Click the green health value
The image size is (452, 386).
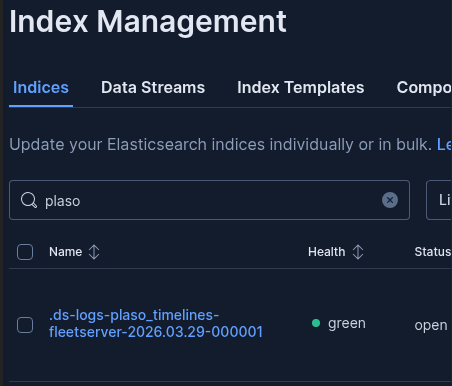(x=347, y=323)
